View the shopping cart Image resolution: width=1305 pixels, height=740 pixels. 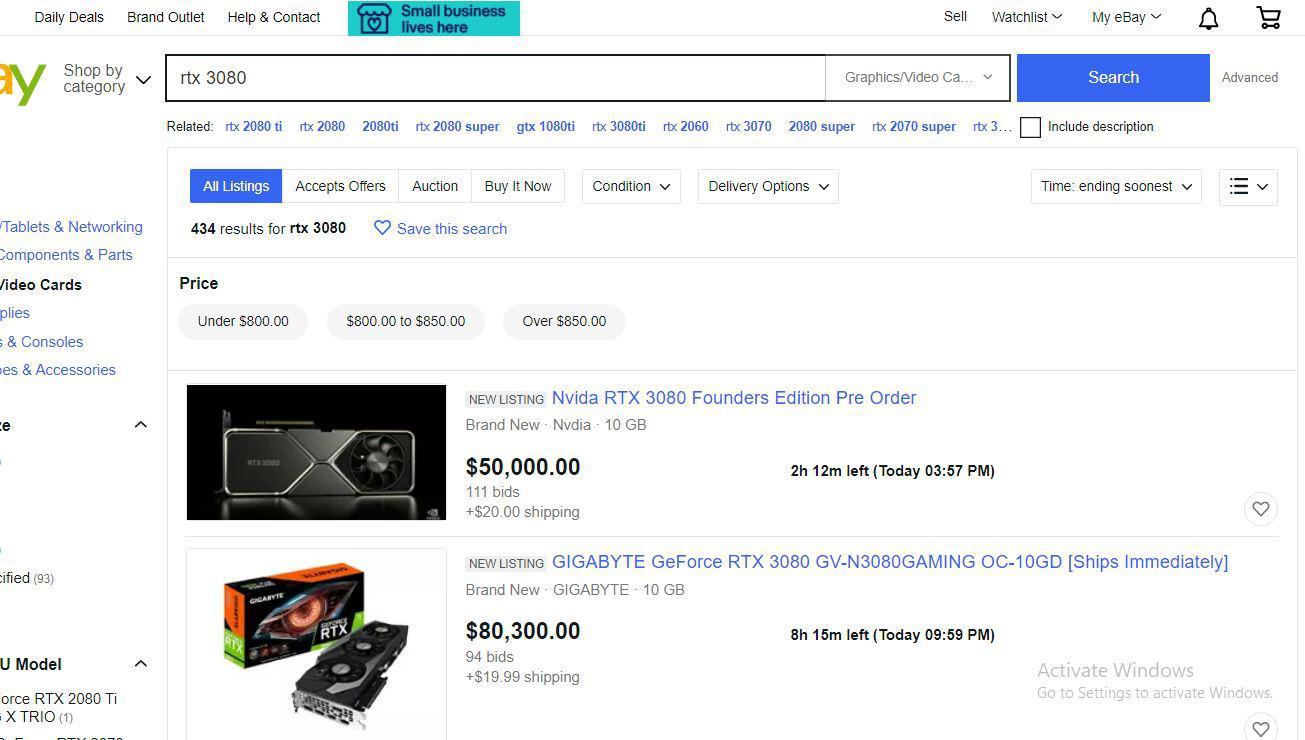point(1267,17)
